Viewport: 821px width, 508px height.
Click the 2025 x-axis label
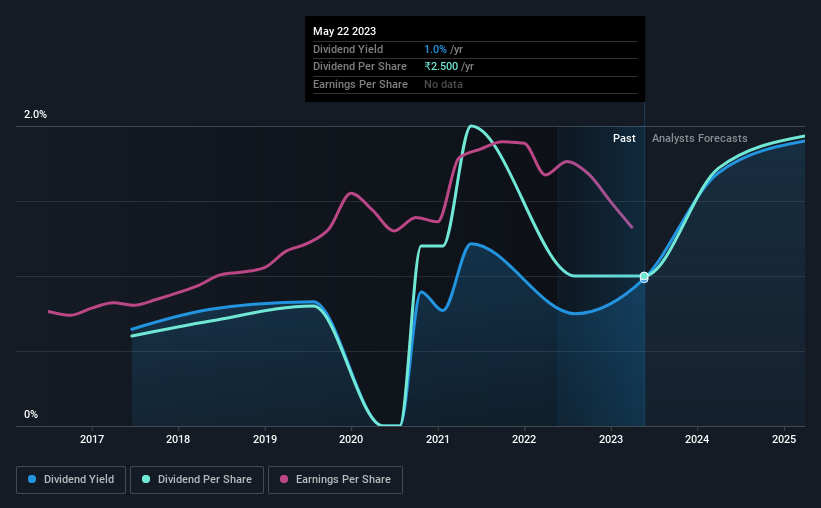pyautogui.click(x=784, y=439)
